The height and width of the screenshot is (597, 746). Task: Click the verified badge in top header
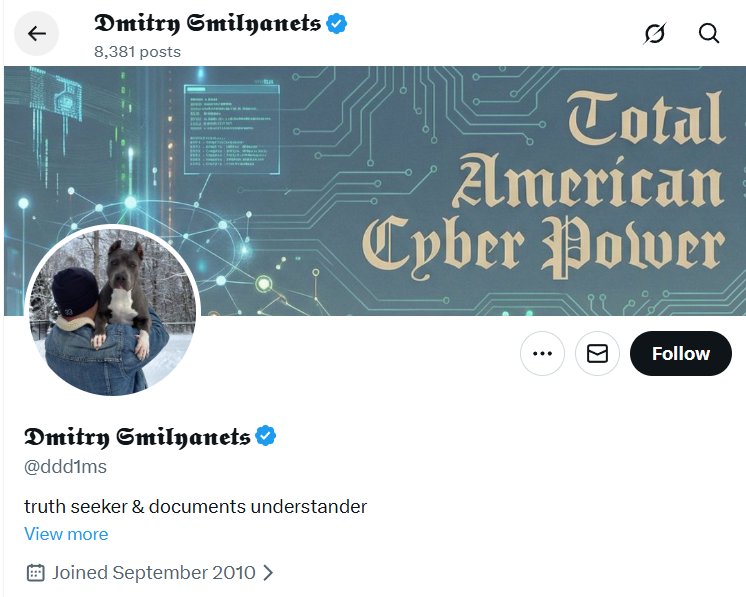click(338, 23)
